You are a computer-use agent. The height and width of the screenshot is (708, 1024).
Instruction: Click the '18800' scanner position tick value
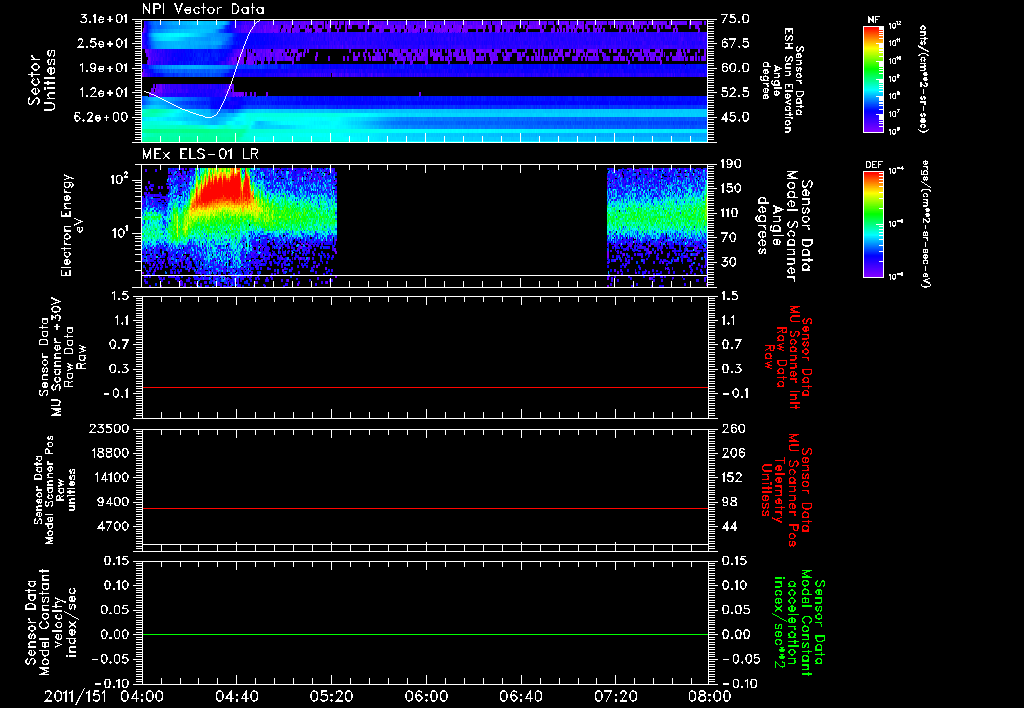coord(108,453)
